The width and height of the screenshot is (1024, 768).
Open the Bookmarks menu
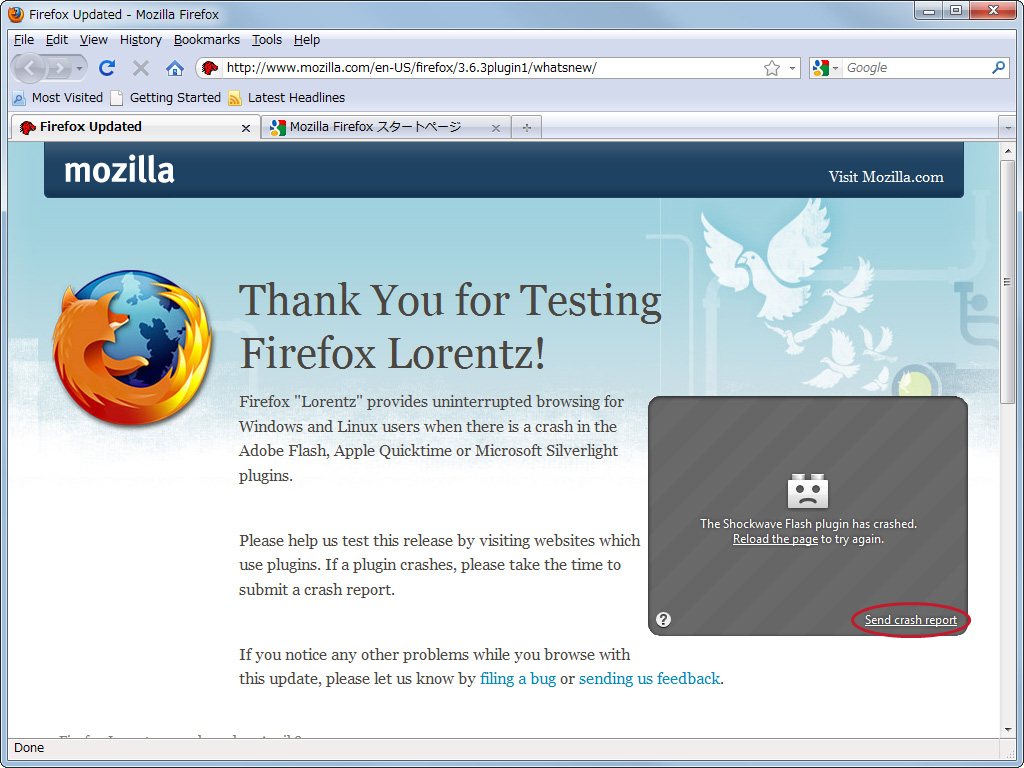[x=206, y=40]
